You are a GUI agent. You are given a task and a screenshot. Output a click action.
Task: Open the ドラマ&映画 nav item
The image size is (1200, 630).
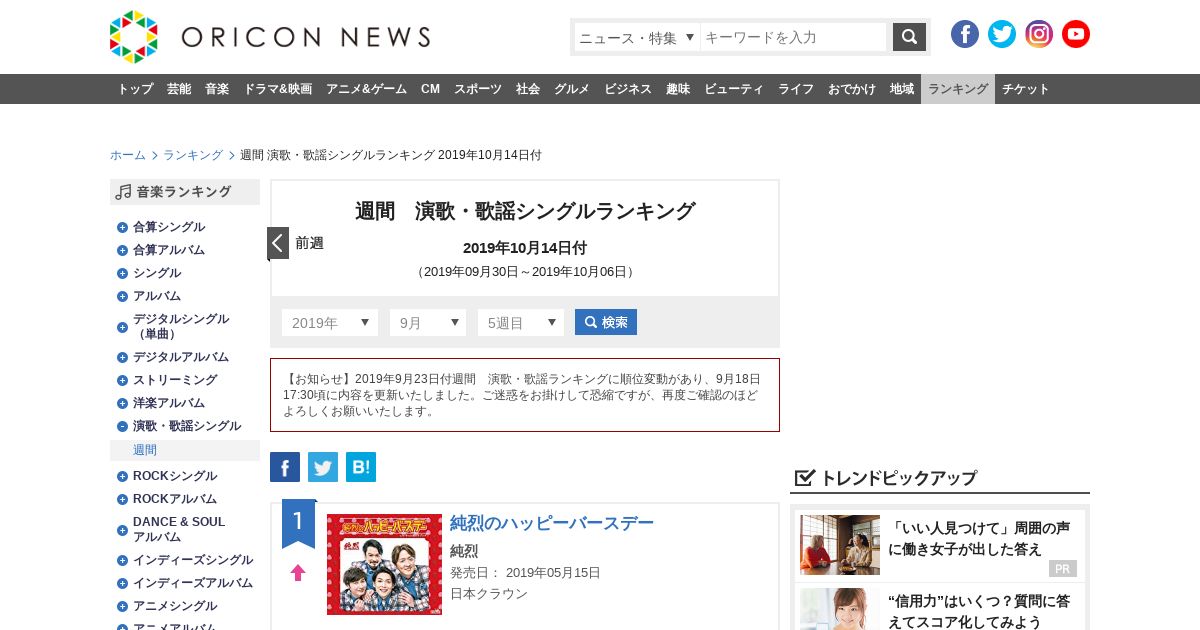[277, 89]
